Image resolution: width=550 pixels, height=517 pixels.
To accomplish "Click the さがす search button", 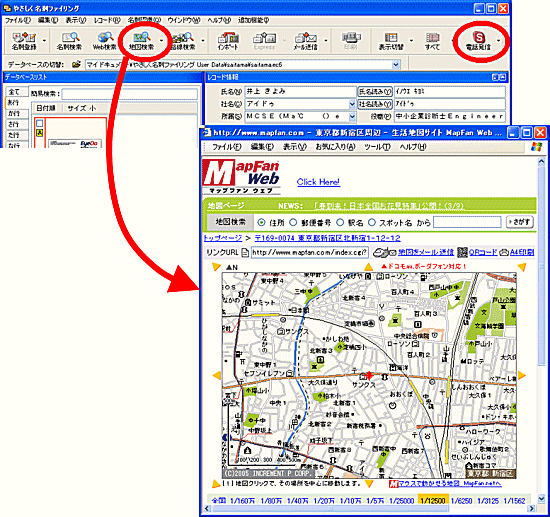I will click(520, 222).
